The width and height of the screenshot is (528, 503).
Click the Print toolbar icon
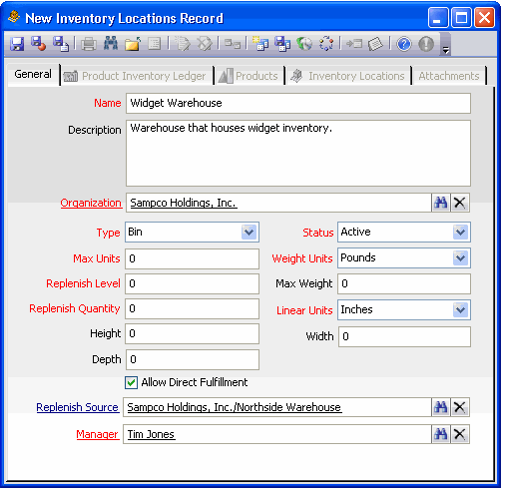(x=89, y=44)
